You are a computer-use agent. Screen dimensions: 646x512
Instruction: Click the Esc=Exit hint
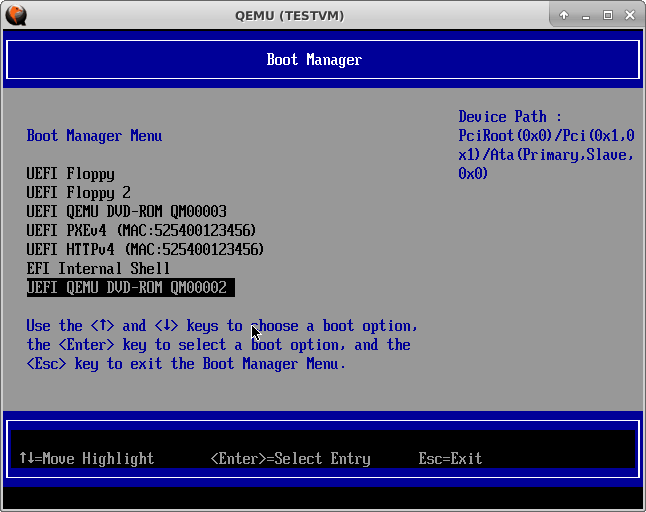[x=450, y=458]
